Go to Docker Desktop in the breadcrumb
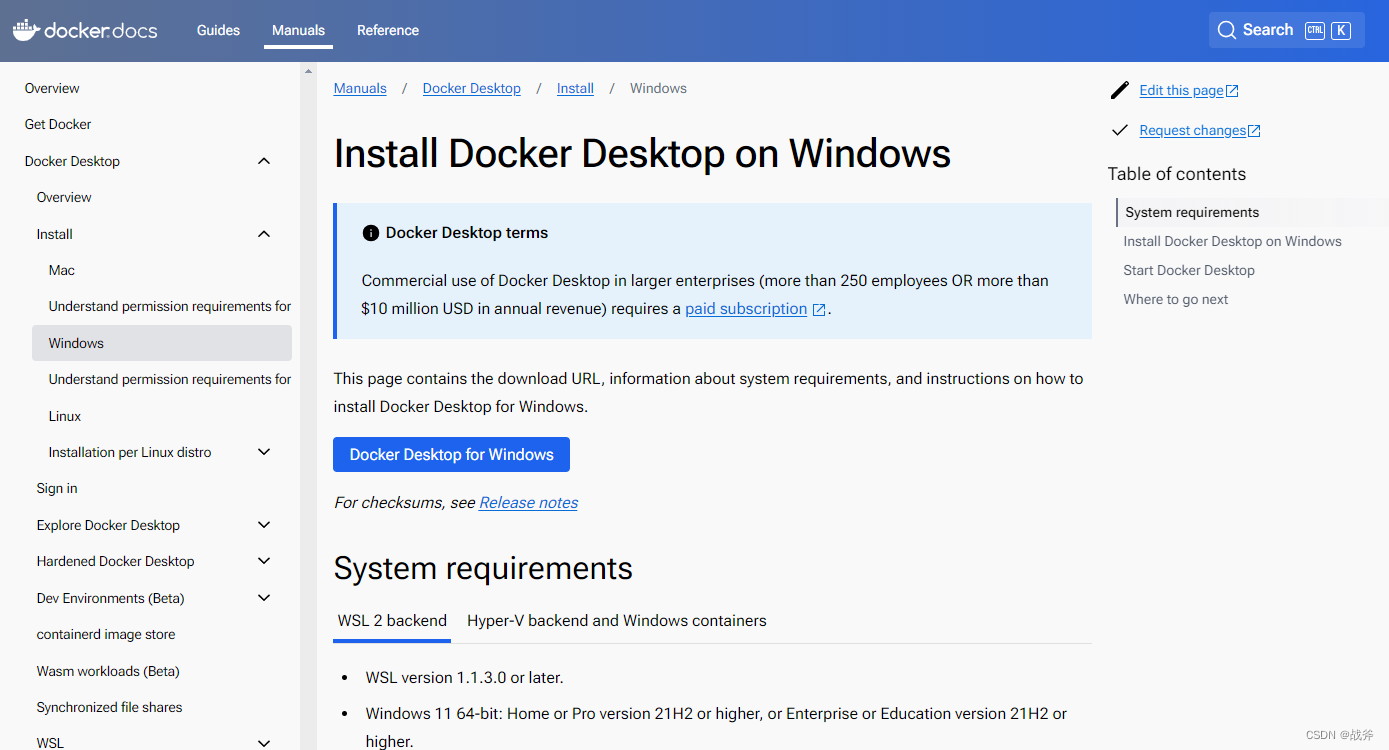Screen dimensions: 1389x750 [x=472, y=88]
